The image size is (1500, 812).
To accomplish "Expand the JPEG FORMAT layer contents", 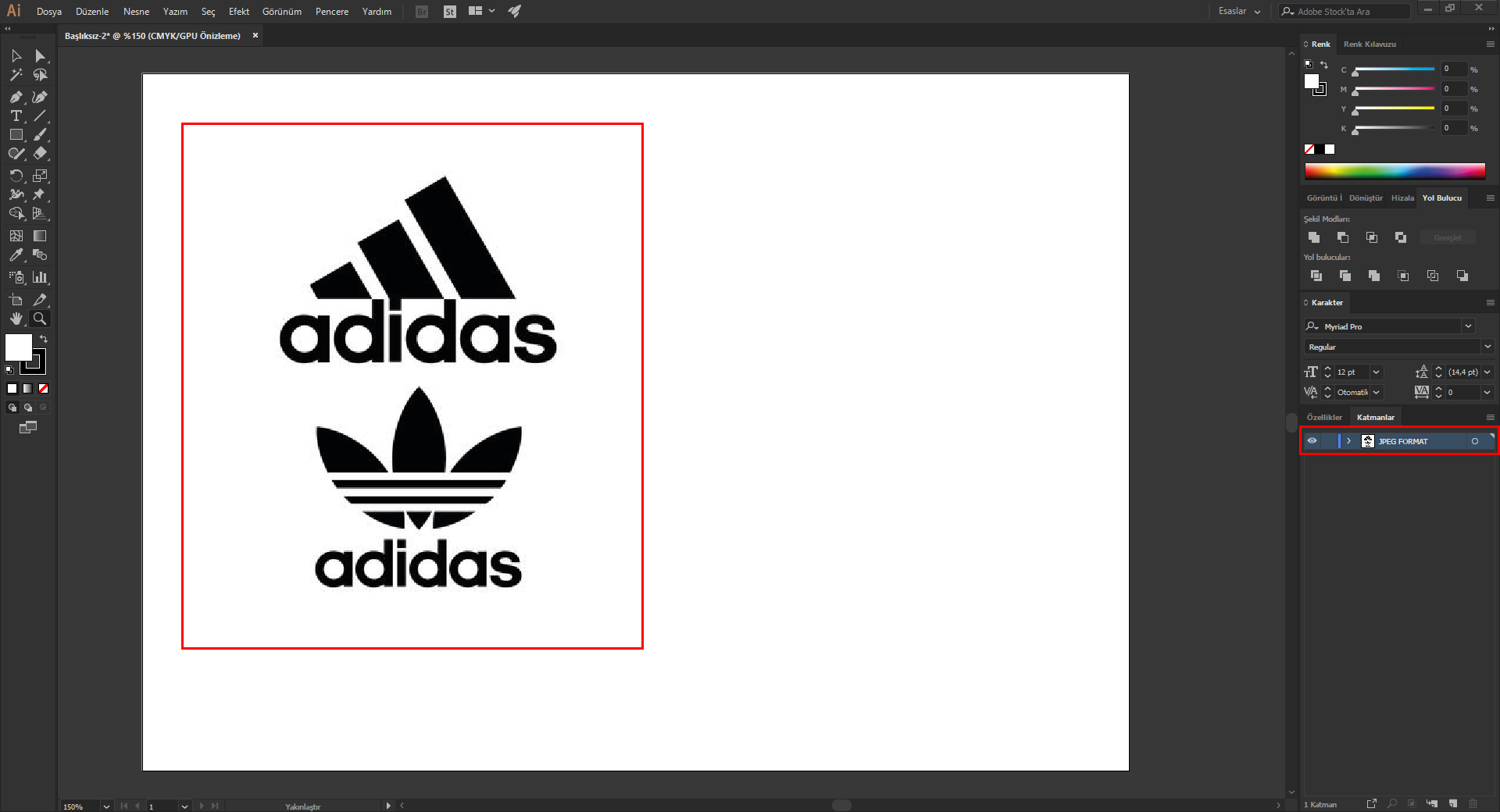I will 1348,441.
